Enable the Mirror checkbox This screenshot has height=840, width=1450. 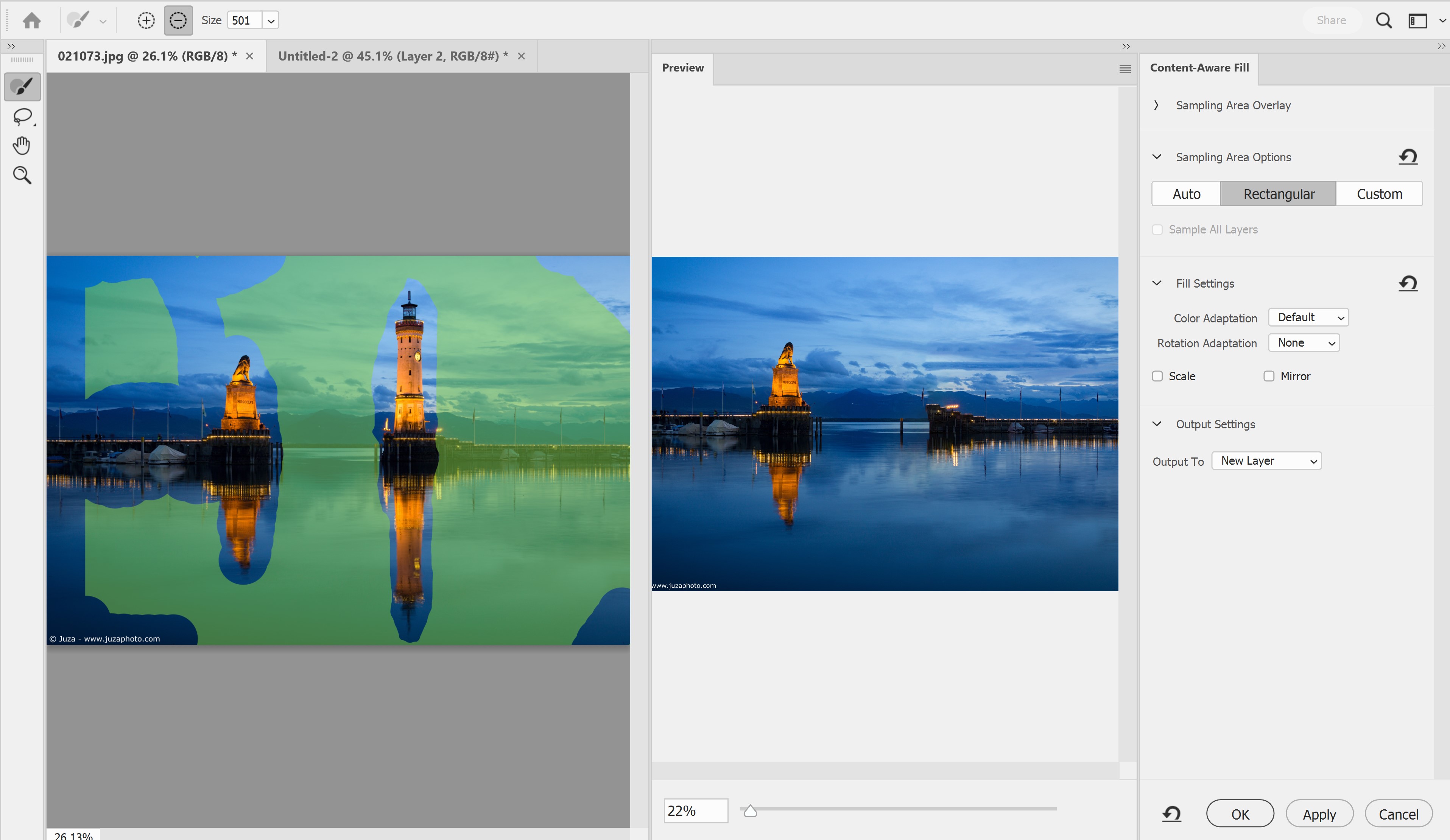[1269, 376]
